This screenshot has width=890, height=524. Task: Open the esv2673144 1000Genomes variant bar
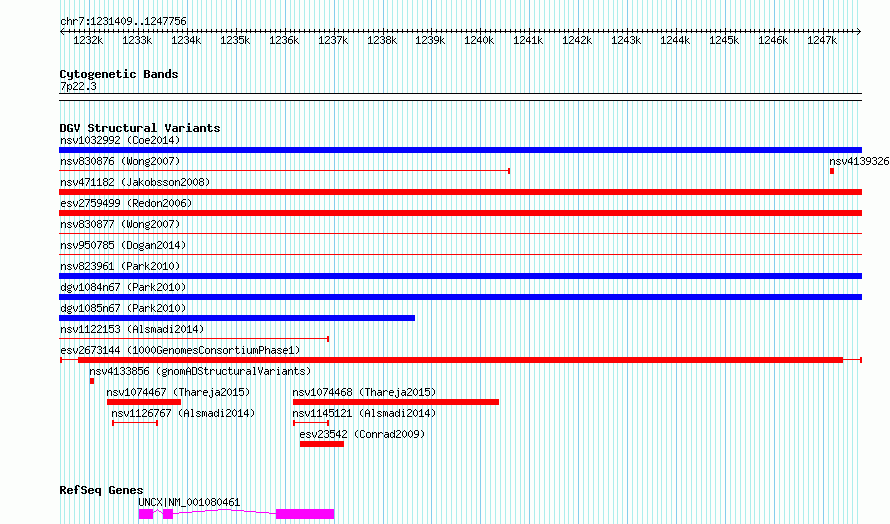[x=460, y=360]
